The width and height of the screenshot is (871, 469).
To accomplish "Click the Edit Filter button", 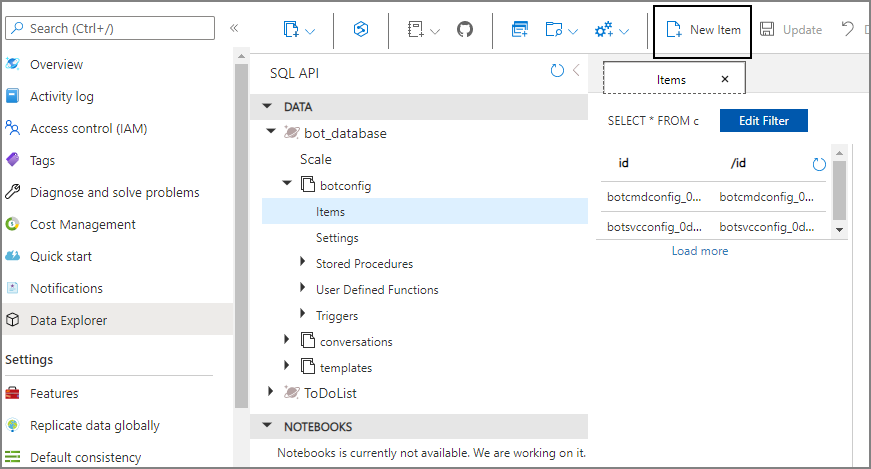I will click(x=763, y=121).
